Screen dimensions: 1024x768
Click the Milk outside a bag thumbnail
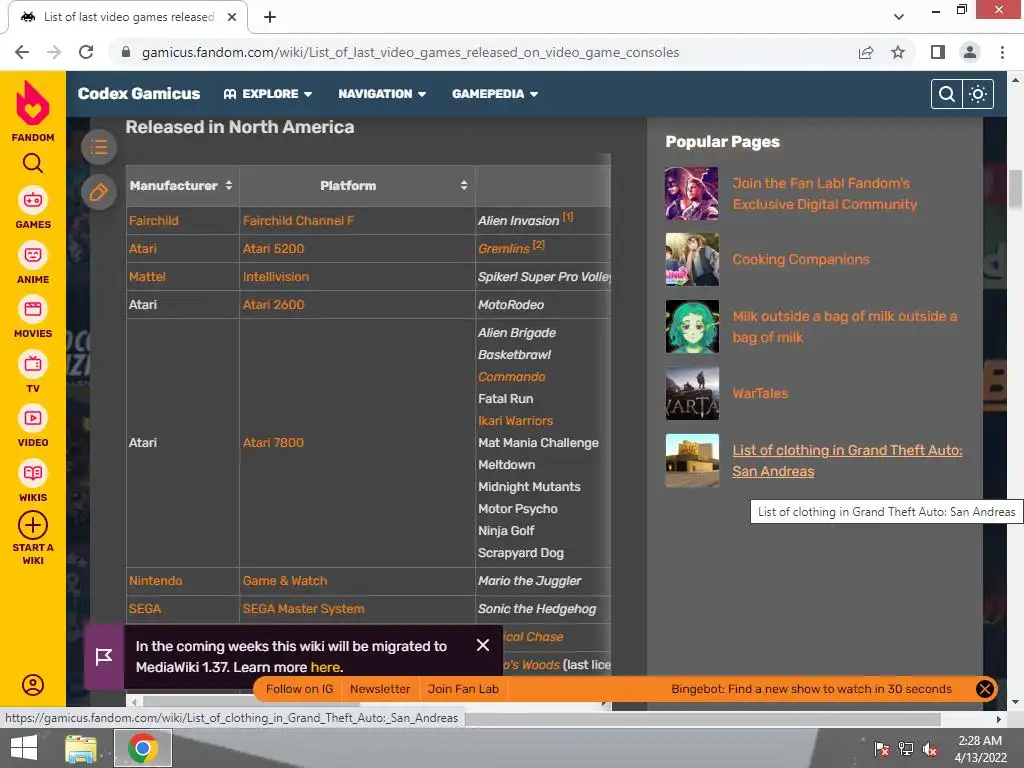tap(692, 327)
